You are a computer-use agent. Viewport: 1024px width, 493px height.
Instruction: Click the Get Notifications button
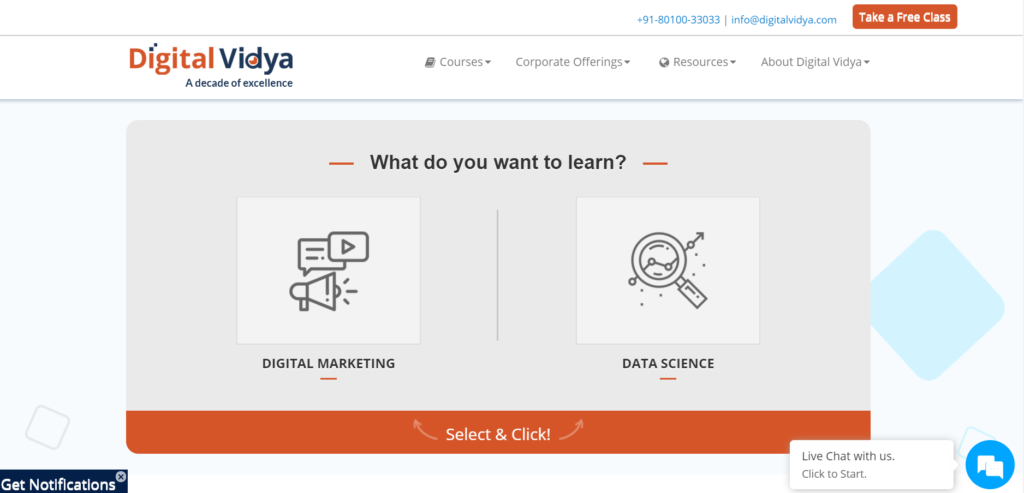click(59, 484)
